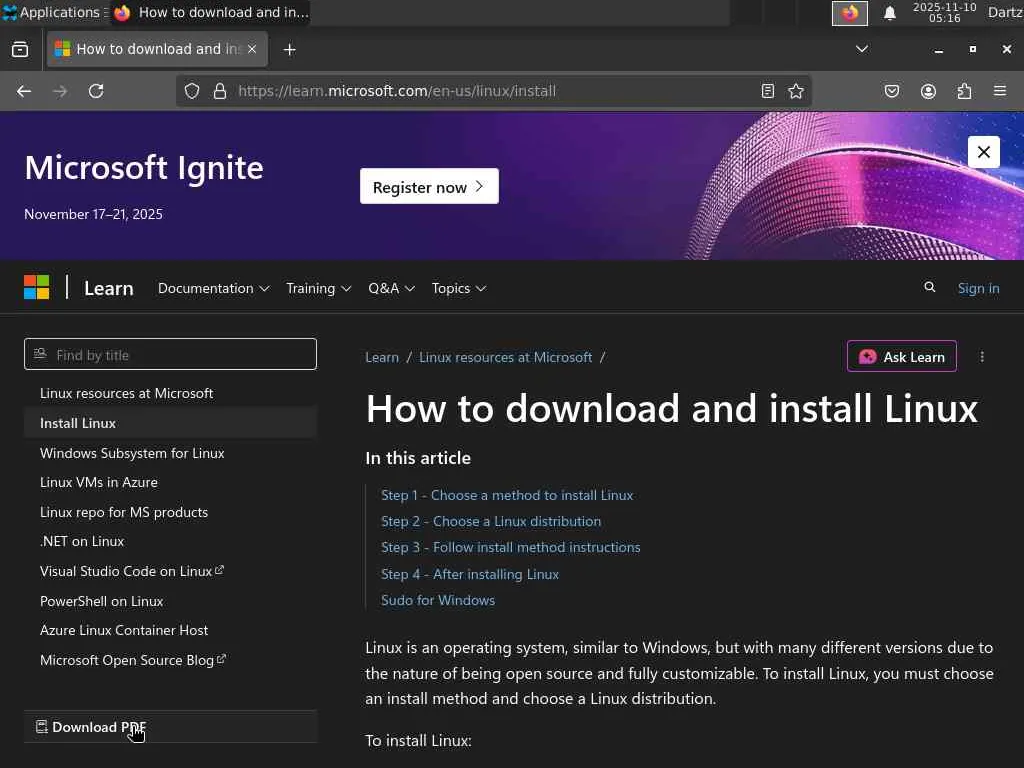Open Visual Studio Code on Linux
Viewport: 1024px width, 768px height.
click(x=131, y=571)
